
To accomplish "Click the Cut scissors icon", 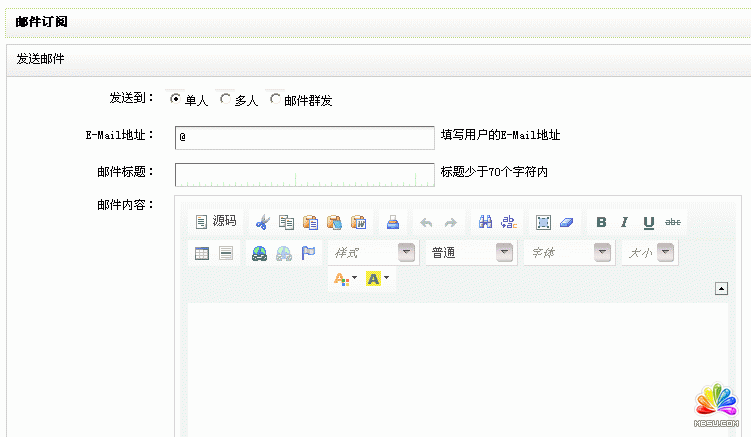I will click(x=262, y=222).
